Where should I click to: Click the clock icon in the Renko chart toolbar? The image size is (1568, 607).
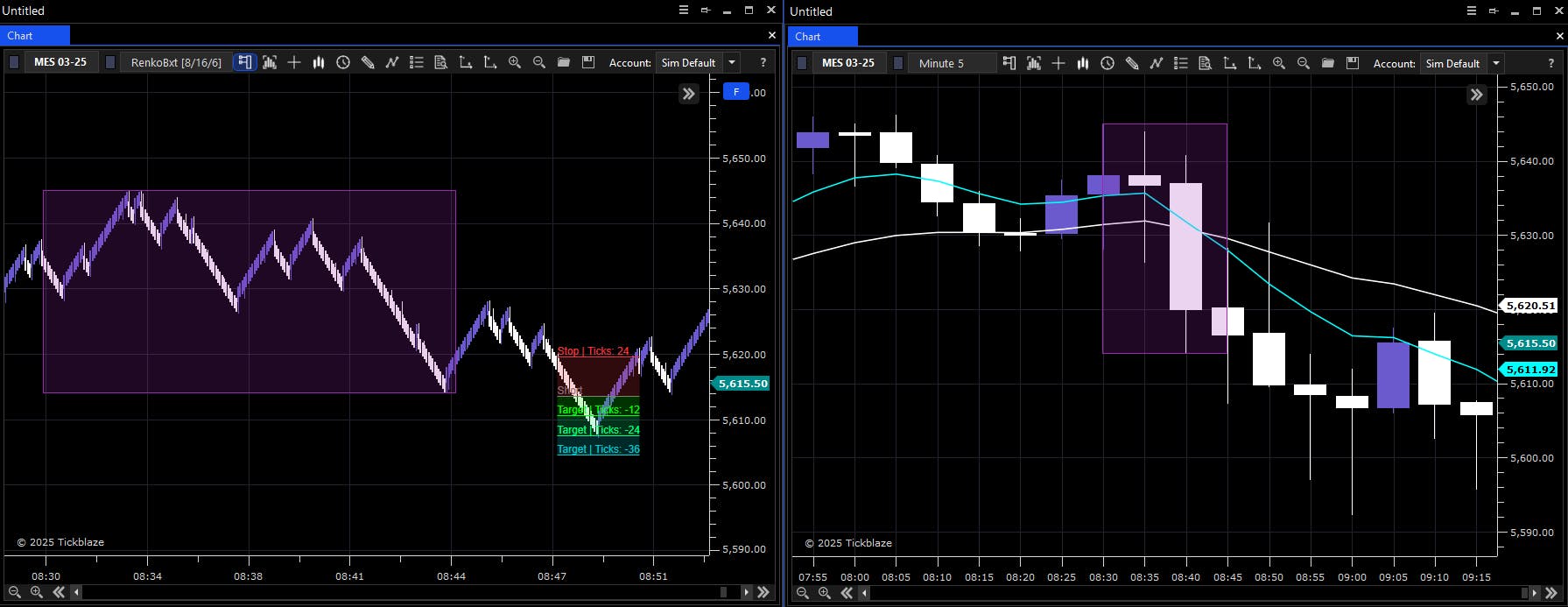coord(343,62)
